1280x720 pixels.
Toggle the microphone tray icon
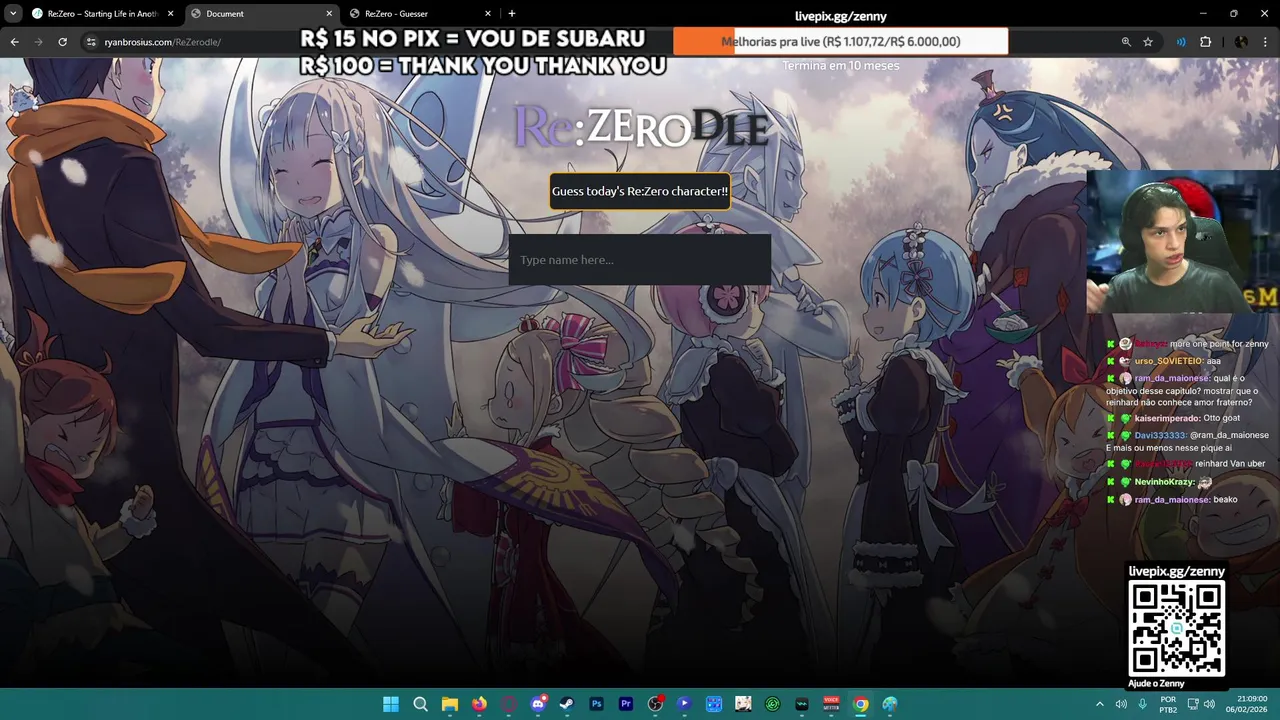point(1142,704)
